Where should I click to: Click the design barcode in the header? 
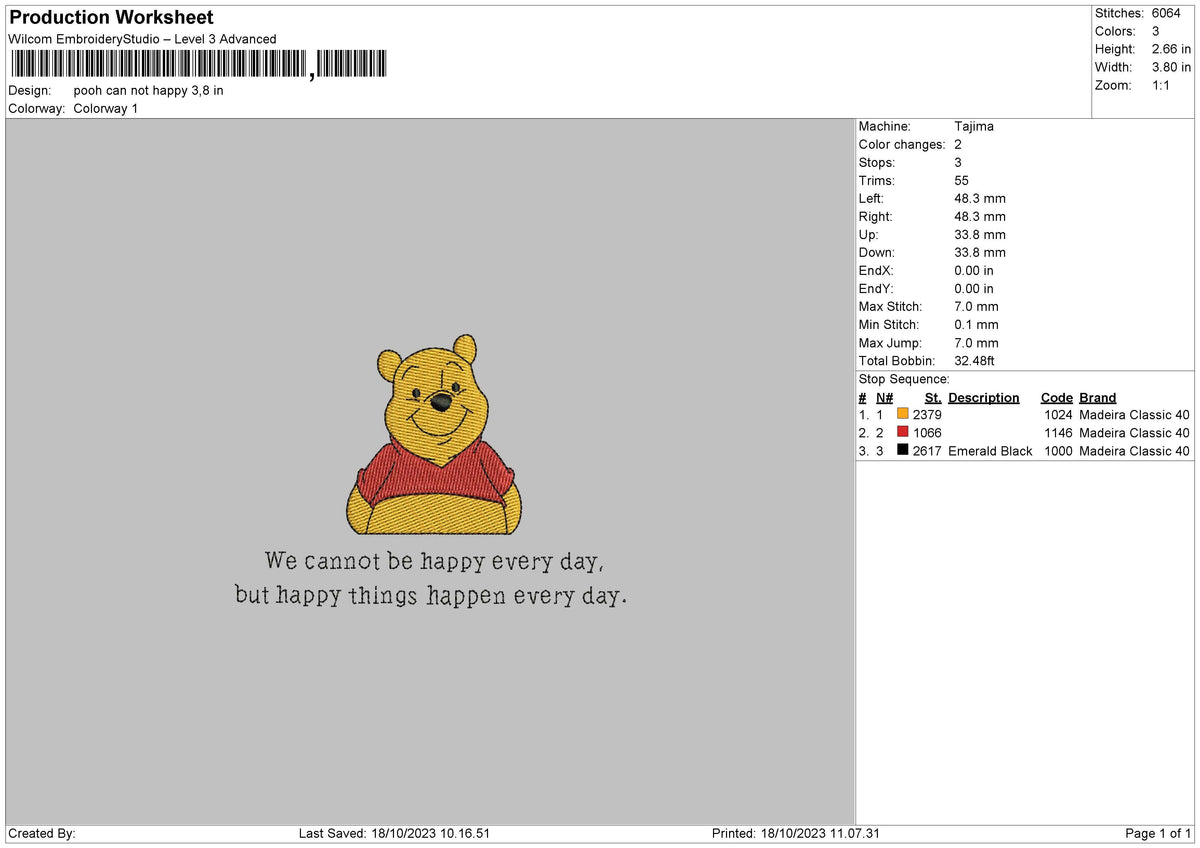tap(197, 64)
